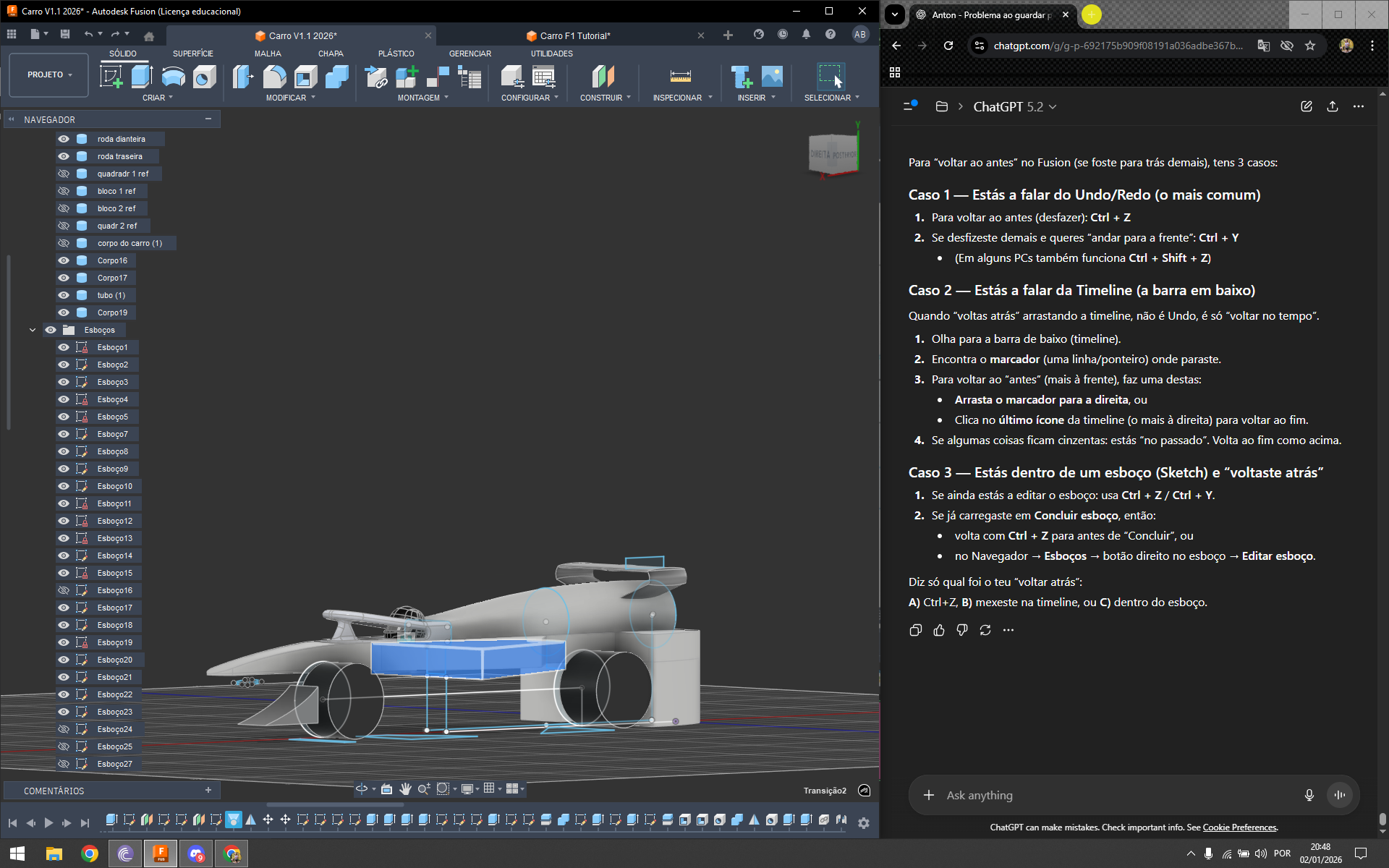Copy the ChatGPT response
1389x868 pixels.
pos(915,630)
